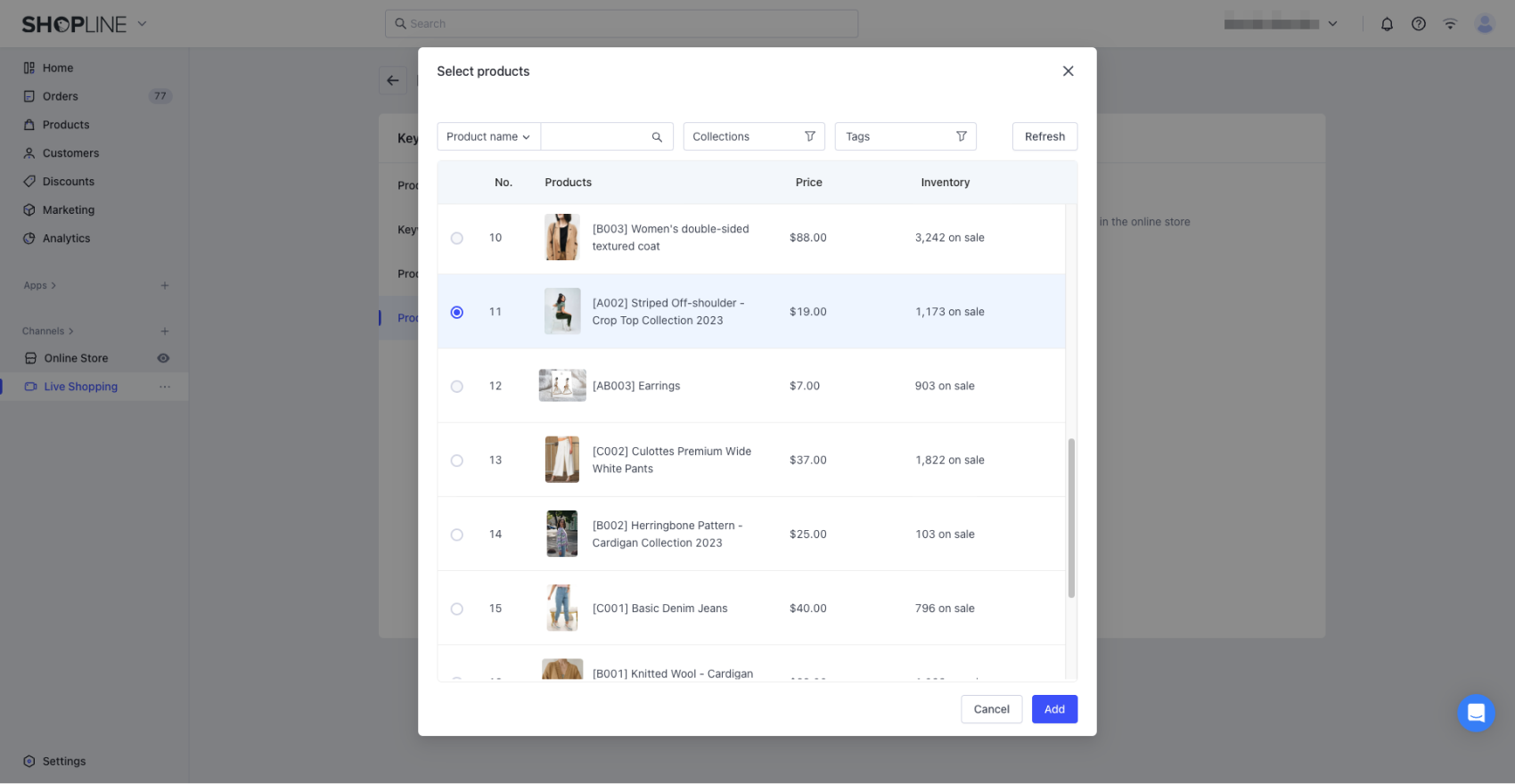Close the Select products dialog
1515x784 pixels.
[1068, 71]
